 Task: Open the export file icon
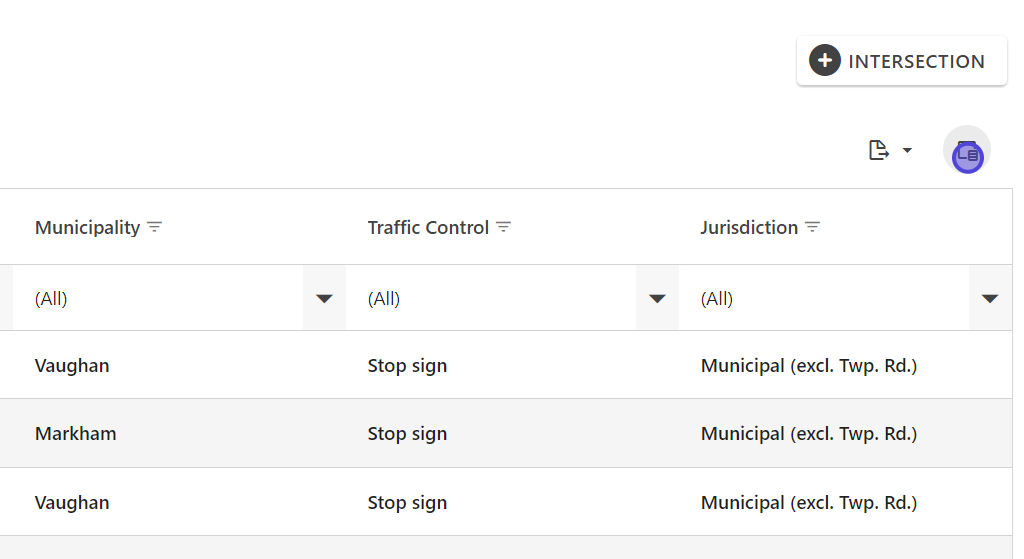point(878,151)
